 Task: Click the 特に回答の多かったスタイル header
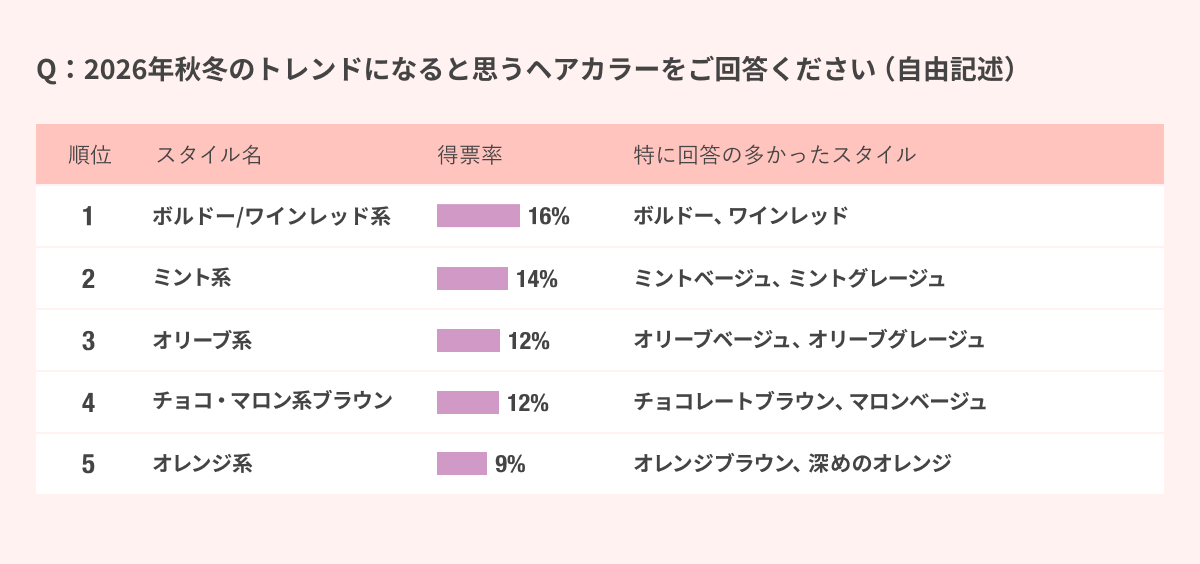[775, 155]
